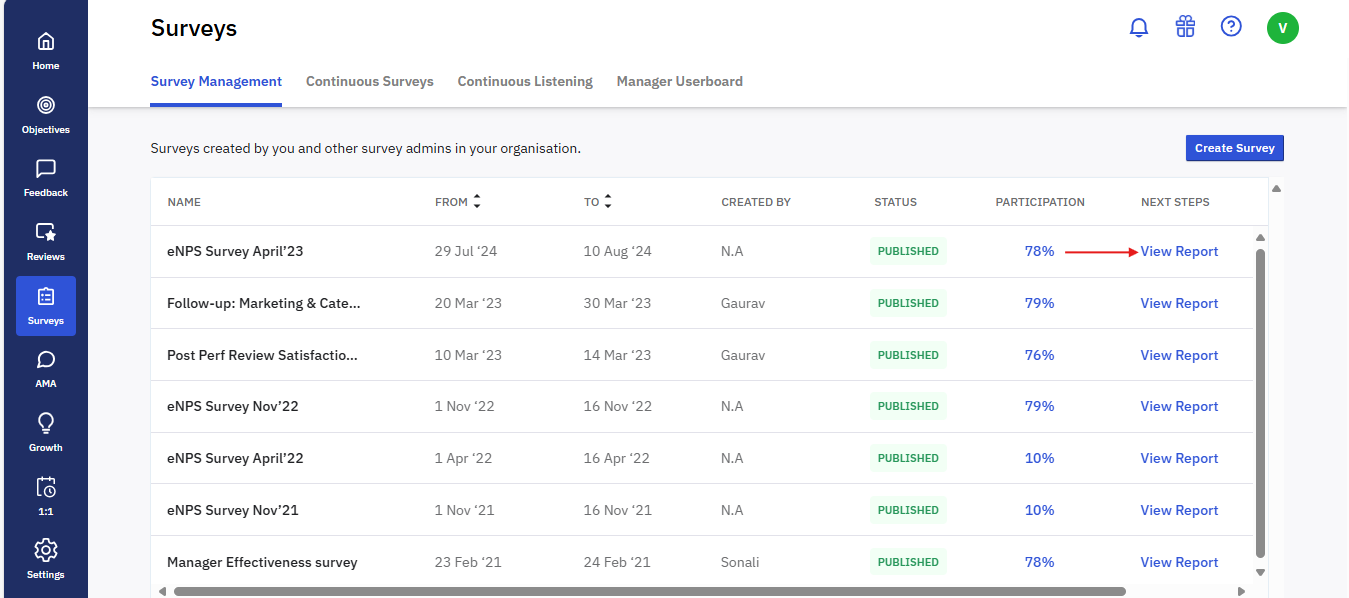Sort surveys by TO date

pyautogui.click(x=607, y=202)
